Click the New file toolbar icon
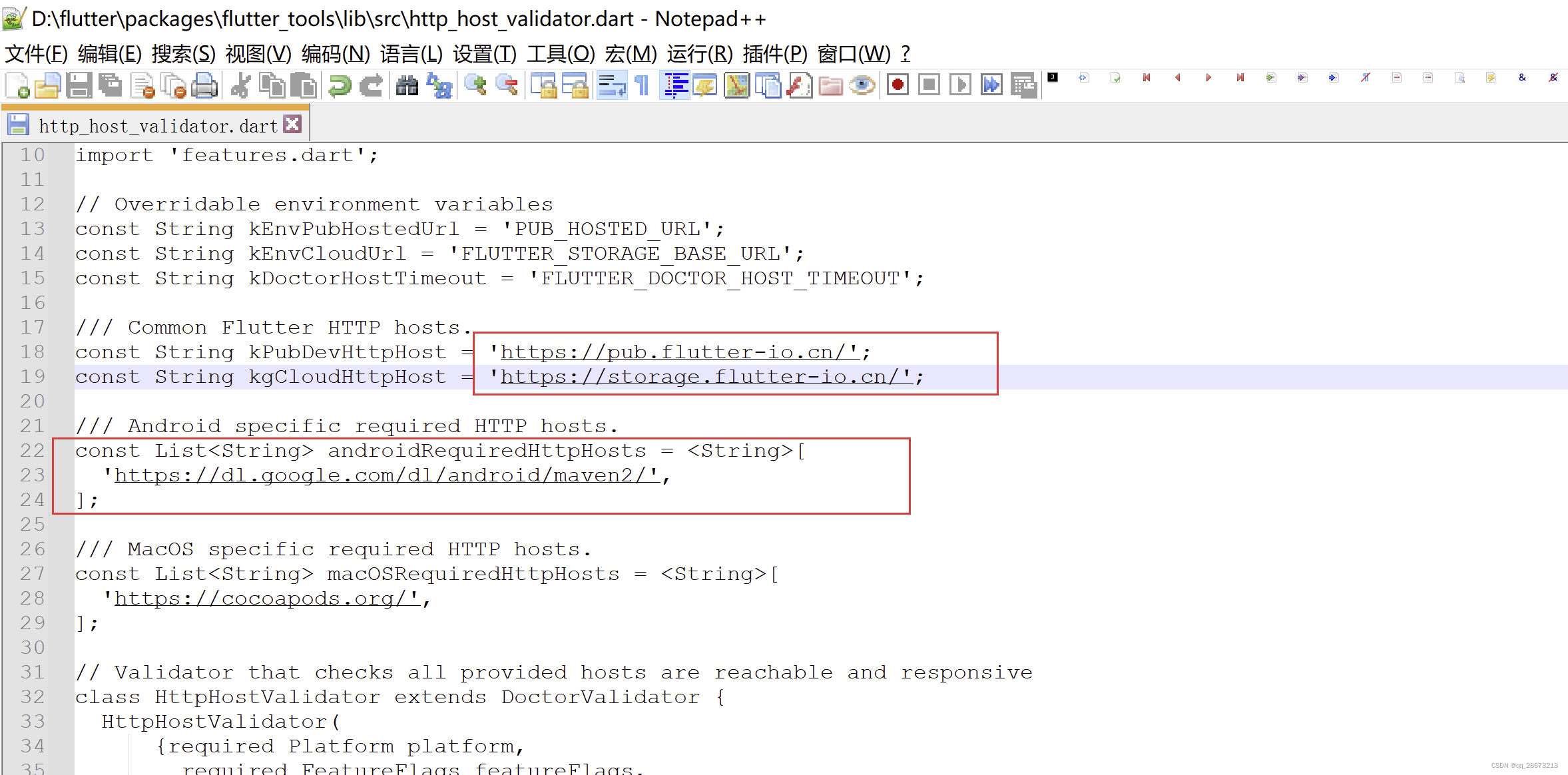Image resolution: width=1568 pixels, height=775 pixels. click(17, 86)
